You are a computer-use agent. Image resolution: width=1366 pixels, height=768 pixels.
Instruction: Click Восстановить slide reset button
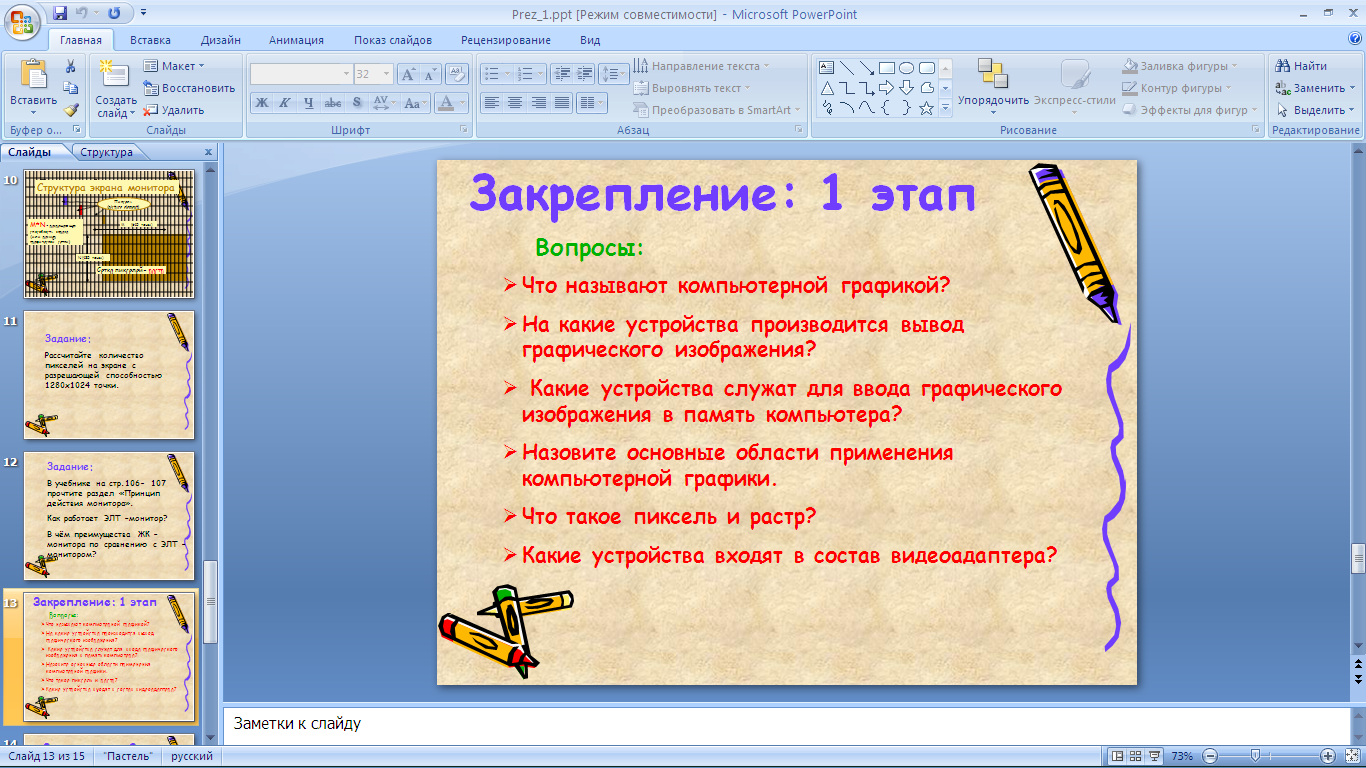pyautogui.click(x=190, y=88)
